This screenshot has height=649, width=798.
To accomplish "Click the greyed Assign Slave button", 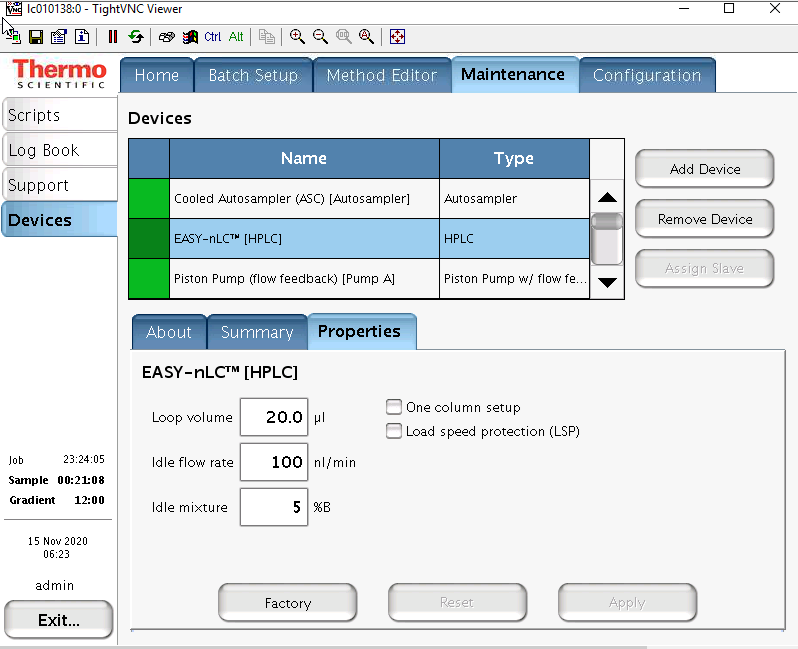I will [x=704, y=268].
